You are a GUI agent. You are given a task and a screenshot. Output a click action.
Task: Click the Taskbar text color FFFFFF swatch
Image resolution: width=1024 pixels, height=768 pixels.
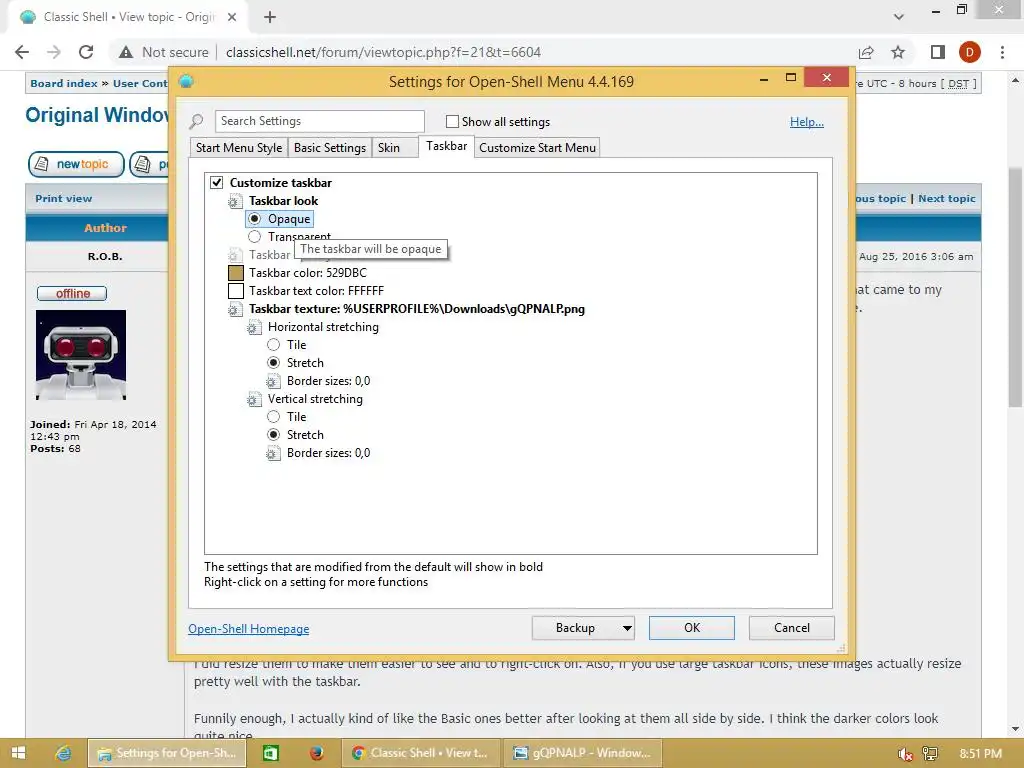click(236, 291)
